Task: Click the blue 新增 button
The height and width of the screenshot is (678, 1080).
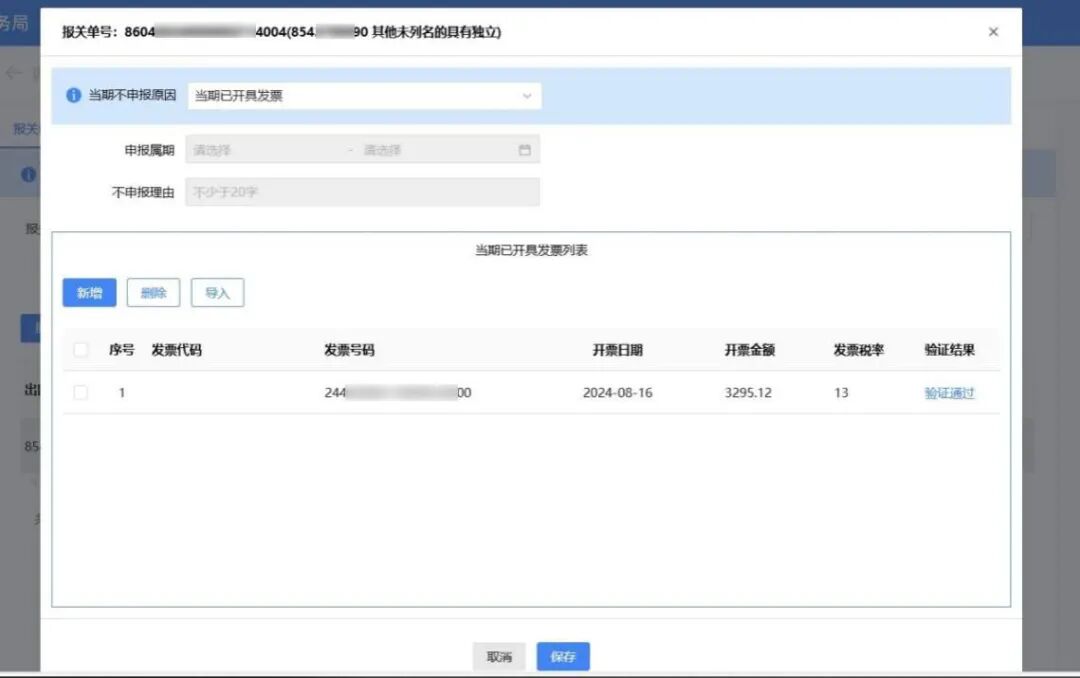Action: [x=90, y=293]
